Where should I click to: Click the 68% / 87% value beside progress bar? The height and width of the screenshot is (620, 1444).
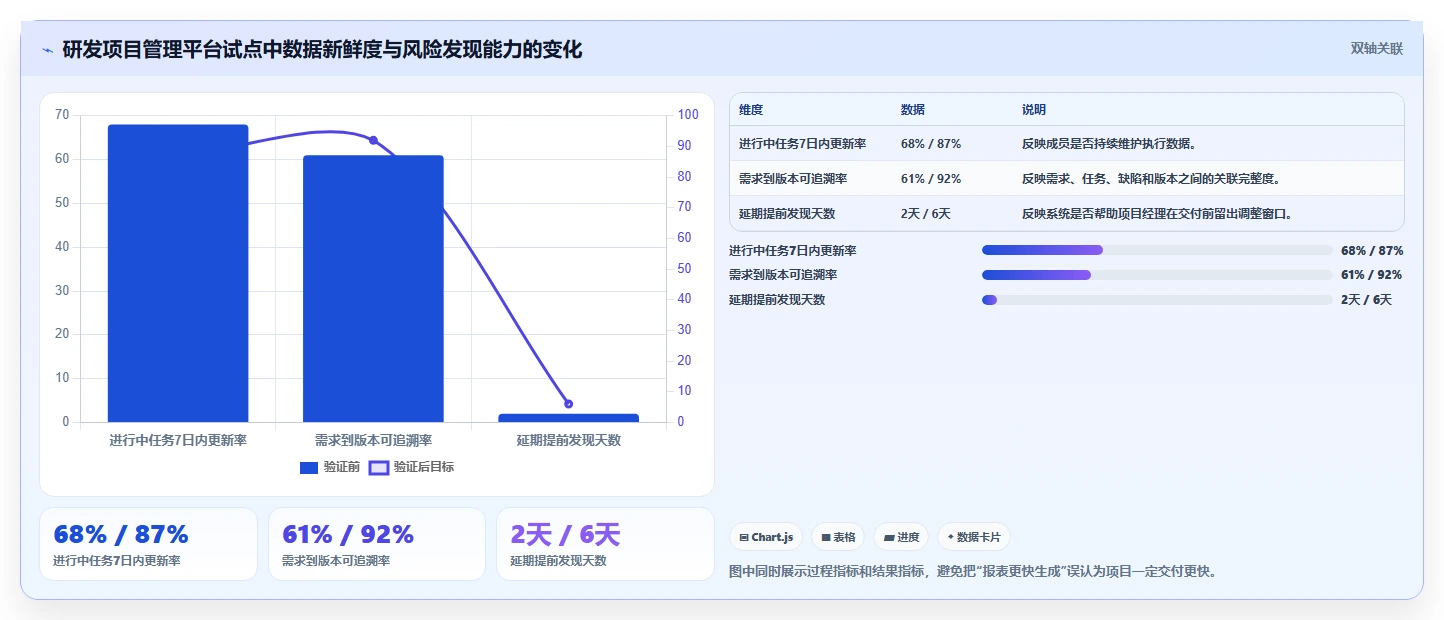click(x=1372, y=250)
